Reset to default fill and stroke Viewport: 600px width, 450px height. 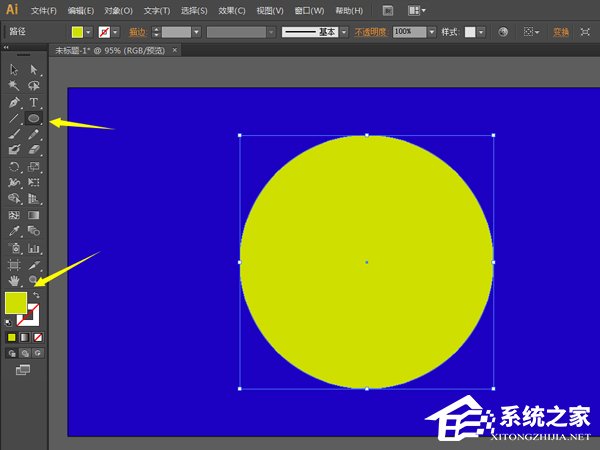click(8, 323)
